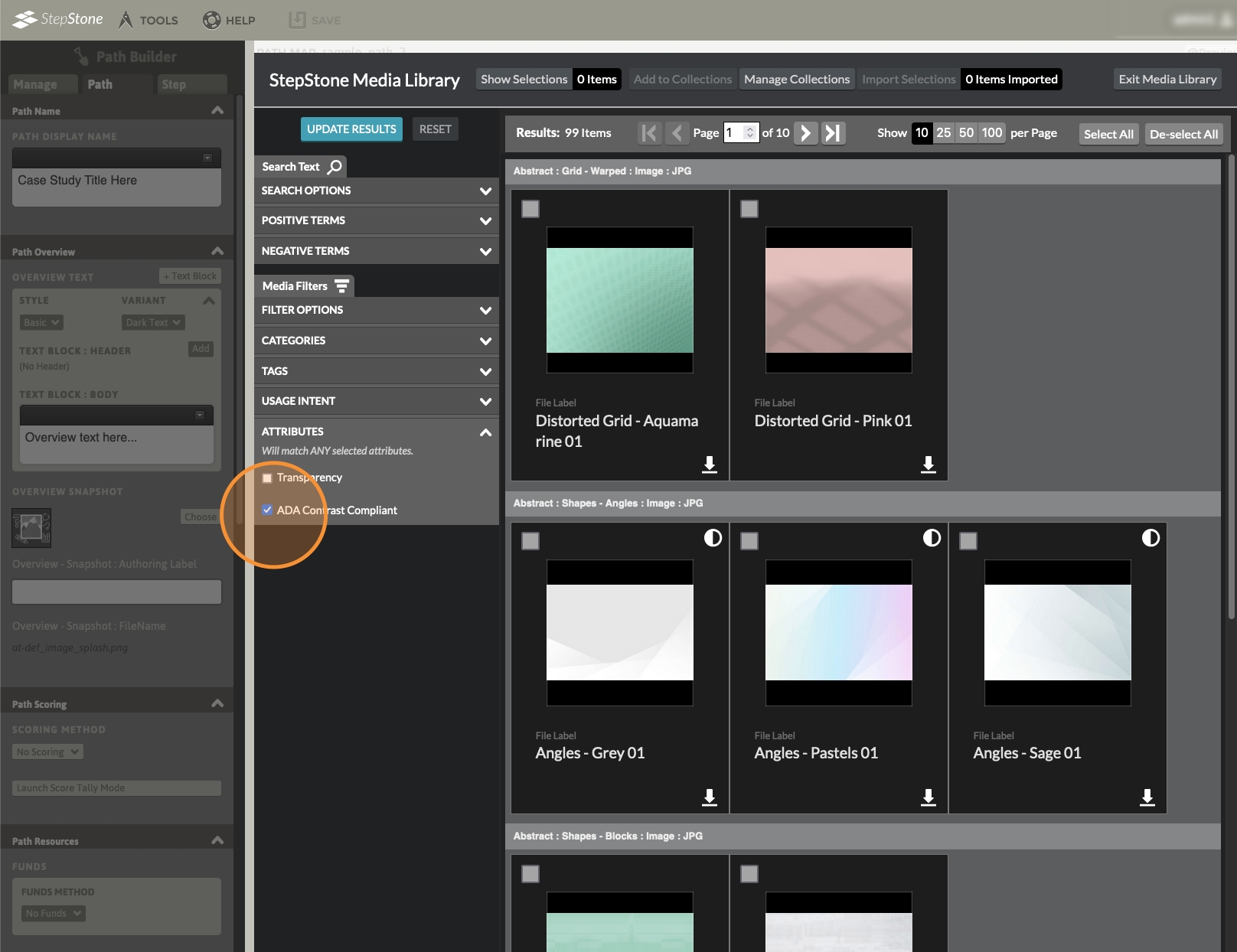The image size is (1237, 952).
Task: Open the No Scoring dropdown
Action: pos(47,752)
